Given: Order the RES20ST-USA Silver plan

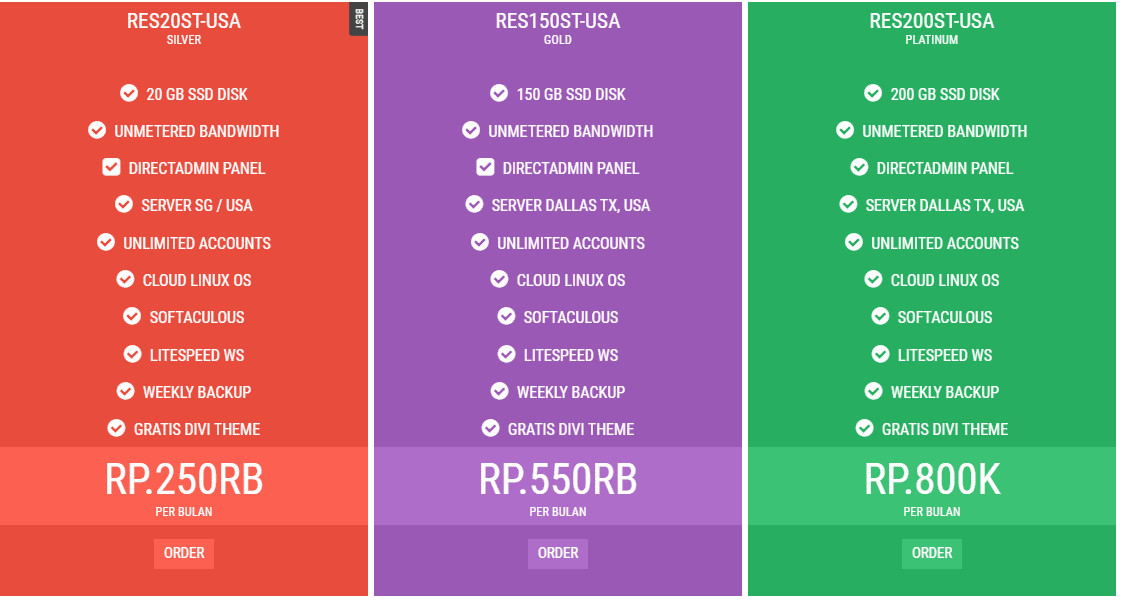Looking at the screenshot, I should (x=184, y=553).
